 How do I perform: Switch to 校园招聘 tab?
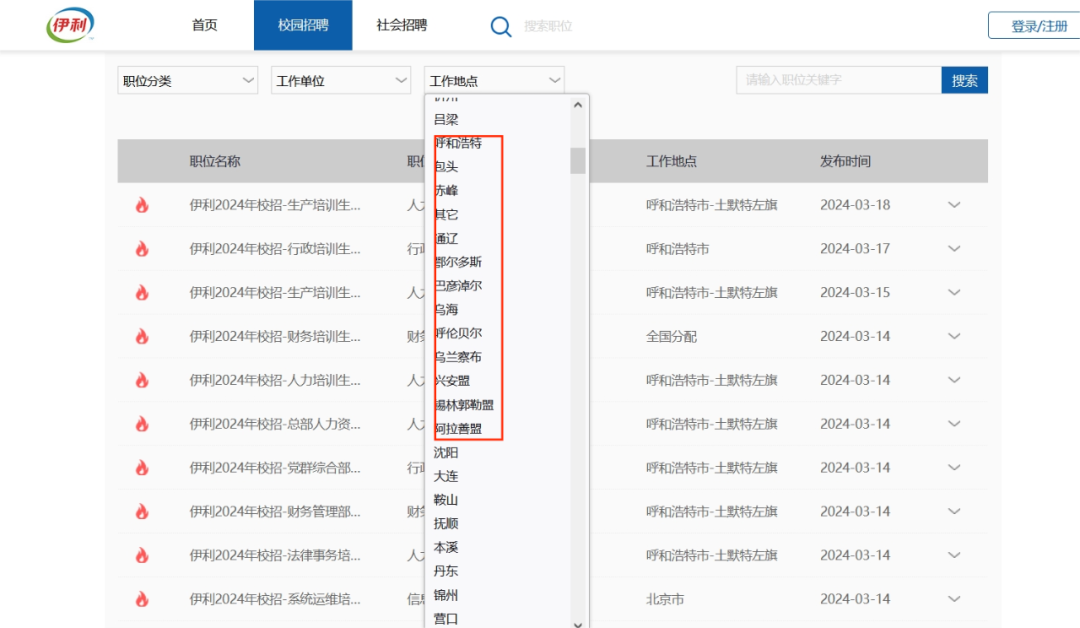(303, 25)
